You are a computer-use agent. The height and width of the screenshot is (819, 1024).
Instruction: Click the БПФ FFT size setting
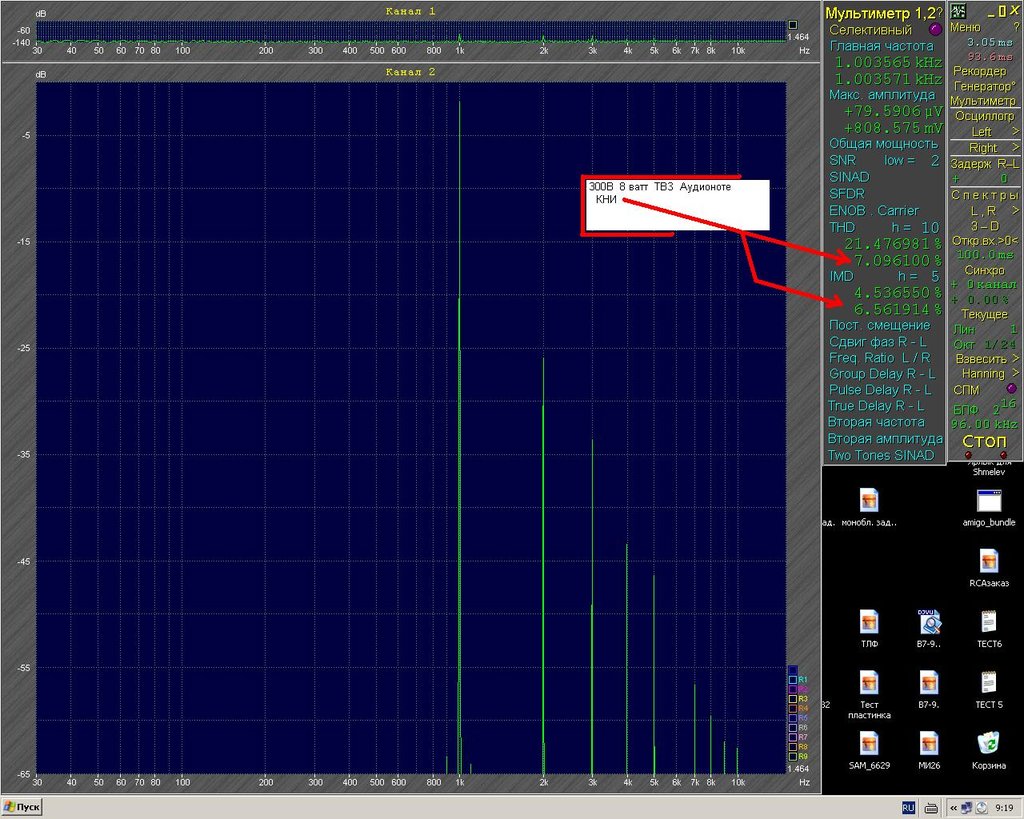tap(984, 408)
